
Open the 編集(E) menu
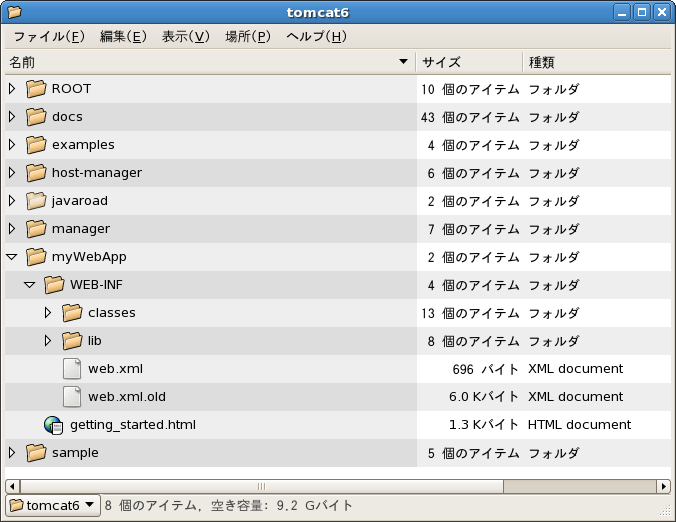click(x=123, y=37)
